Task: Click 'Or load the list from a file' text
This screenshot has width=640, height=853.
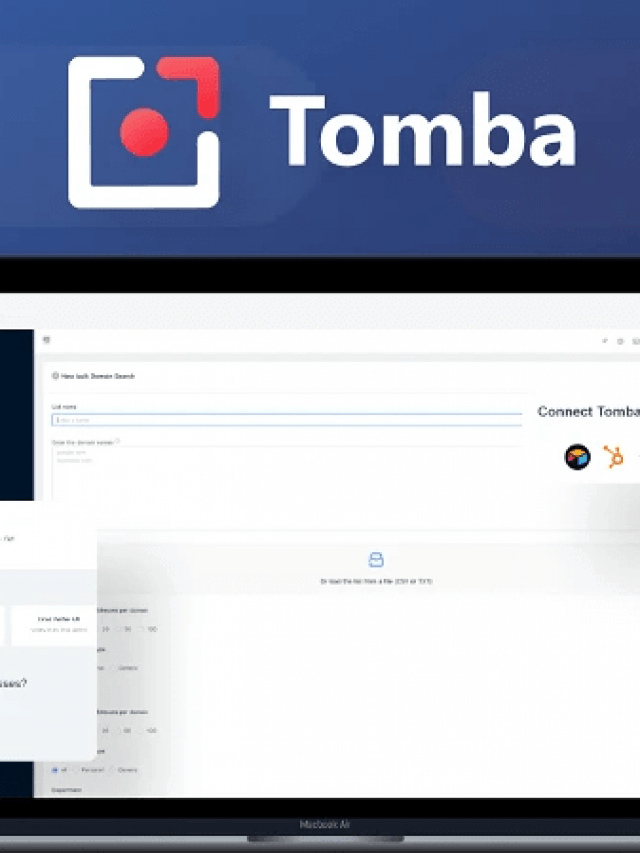Action: (x=376, y=582)
